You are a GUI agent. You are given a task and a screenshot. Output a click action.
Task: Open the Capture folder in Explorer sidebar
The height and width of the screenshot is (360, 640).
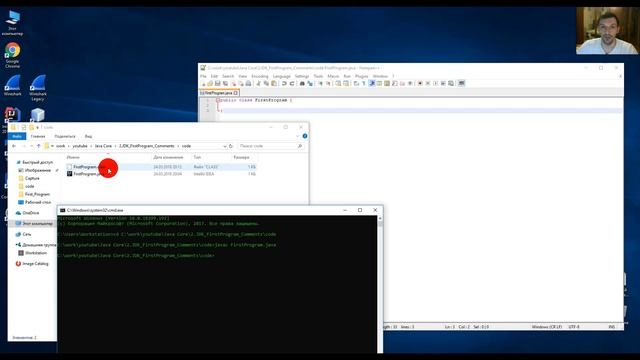click(32, 178)
